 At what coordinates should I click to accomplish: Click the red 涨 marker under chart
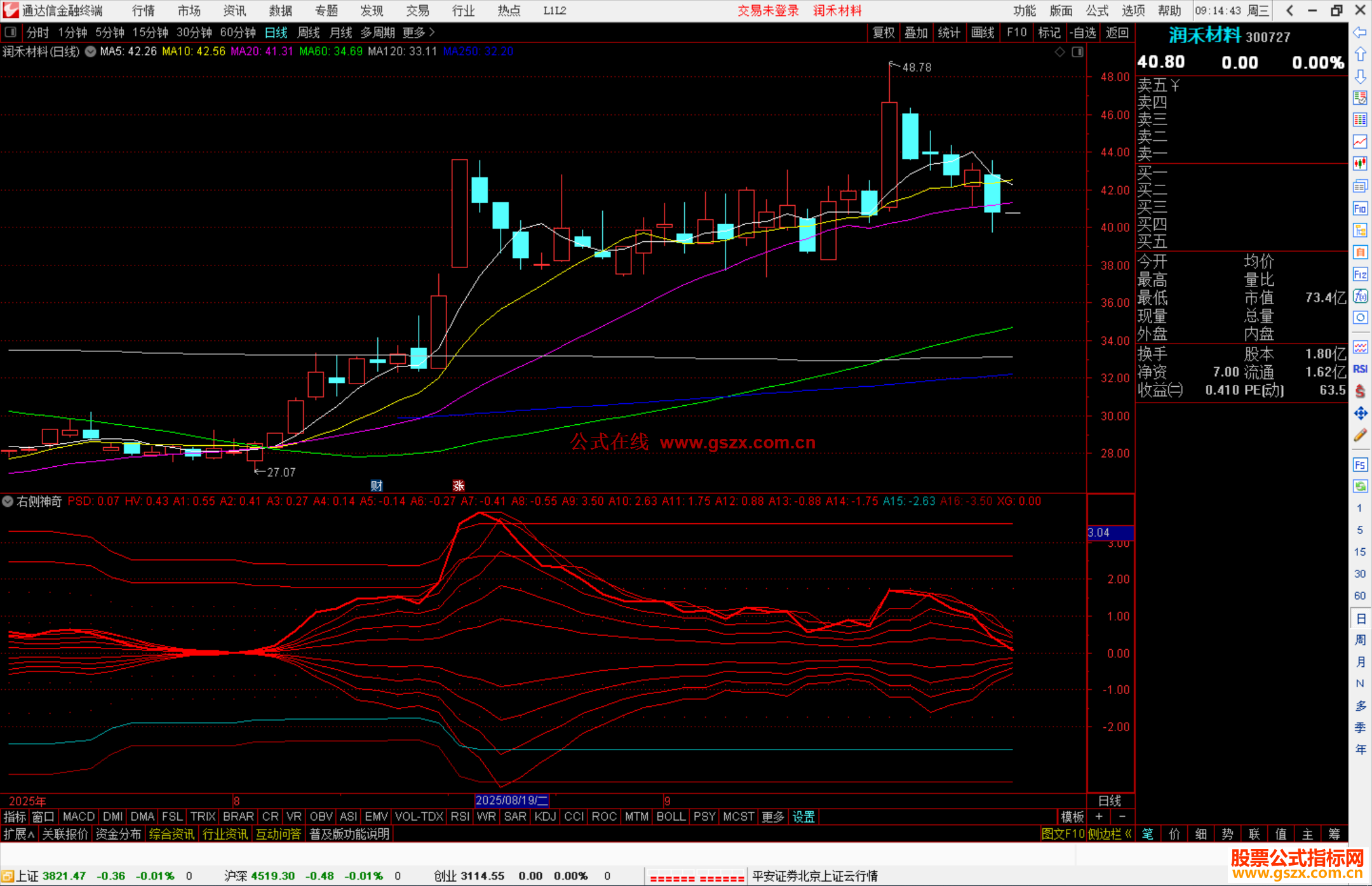point(459,486)
